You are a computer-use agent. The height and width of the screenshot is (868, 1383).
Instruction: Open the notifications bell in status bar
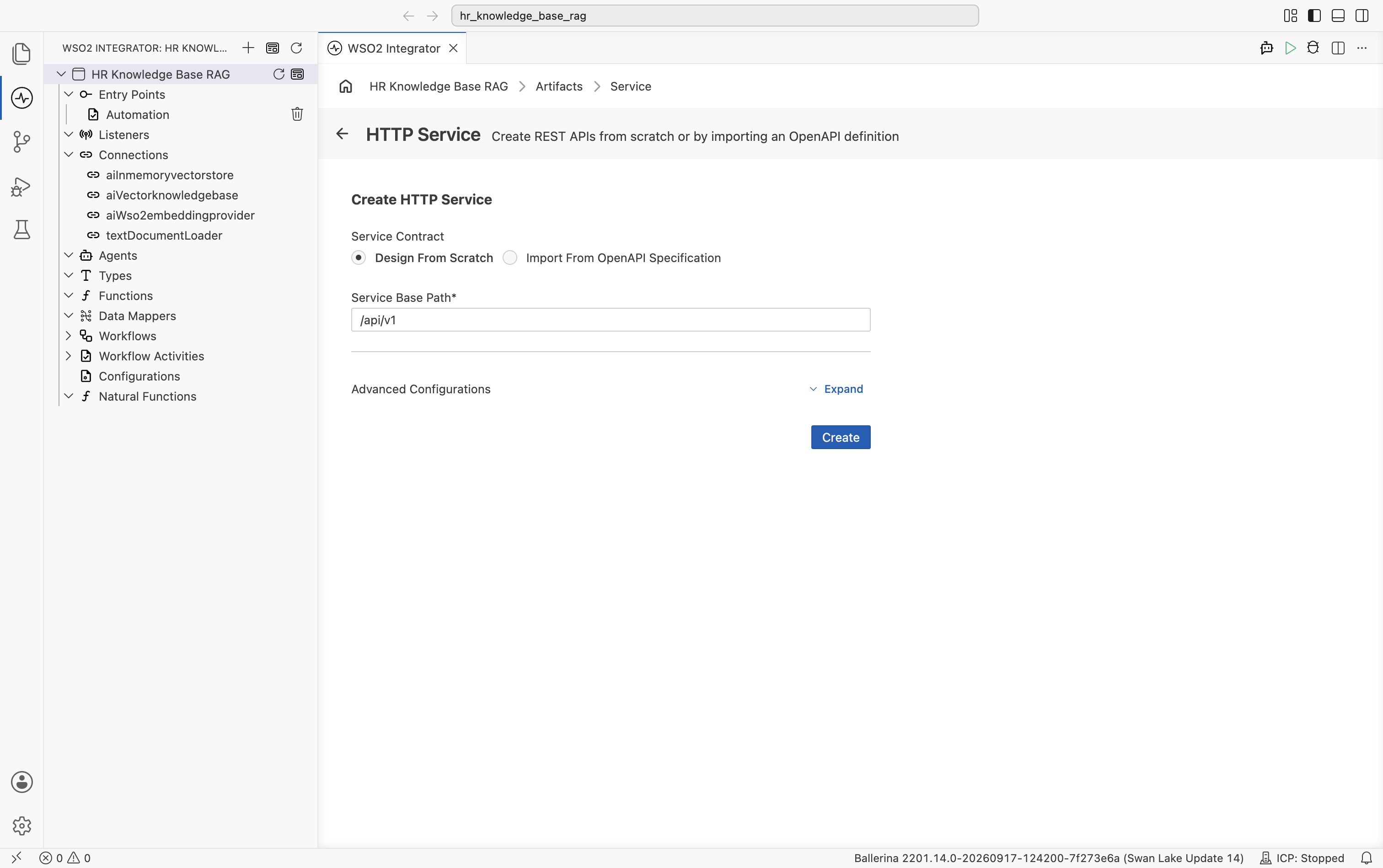pyautogui.click(x=1367, y=857)
